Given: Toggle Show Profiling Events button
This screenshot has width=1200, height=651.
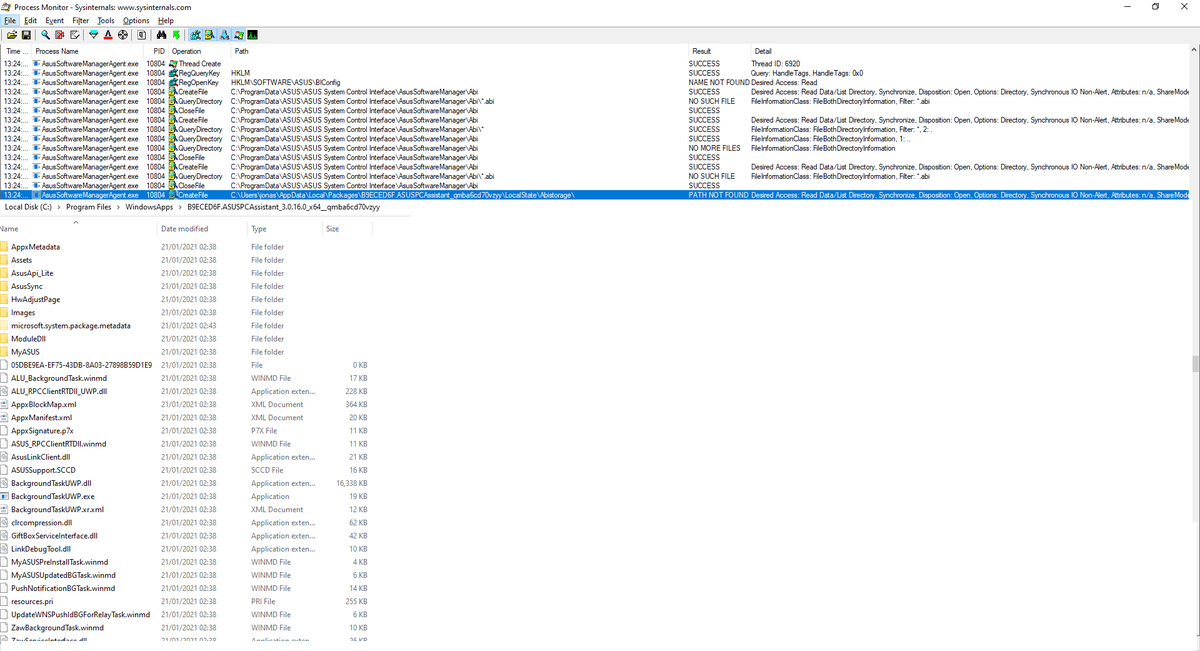Looking at the screenshot, I should (x=252, y=35).
